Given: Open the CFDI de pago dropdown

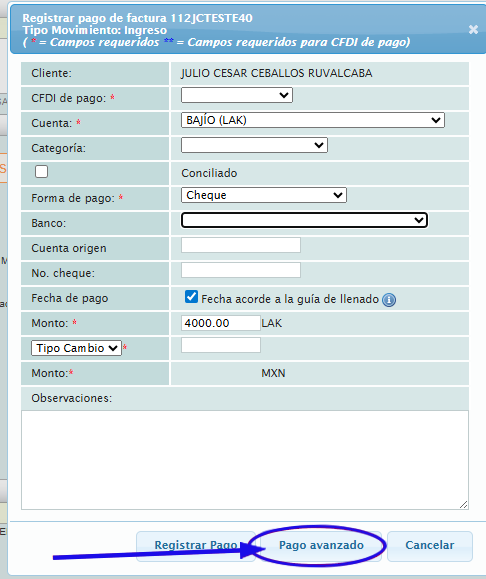Looking at the screenshot, I should pyautogui.click(x=237, y=95).
